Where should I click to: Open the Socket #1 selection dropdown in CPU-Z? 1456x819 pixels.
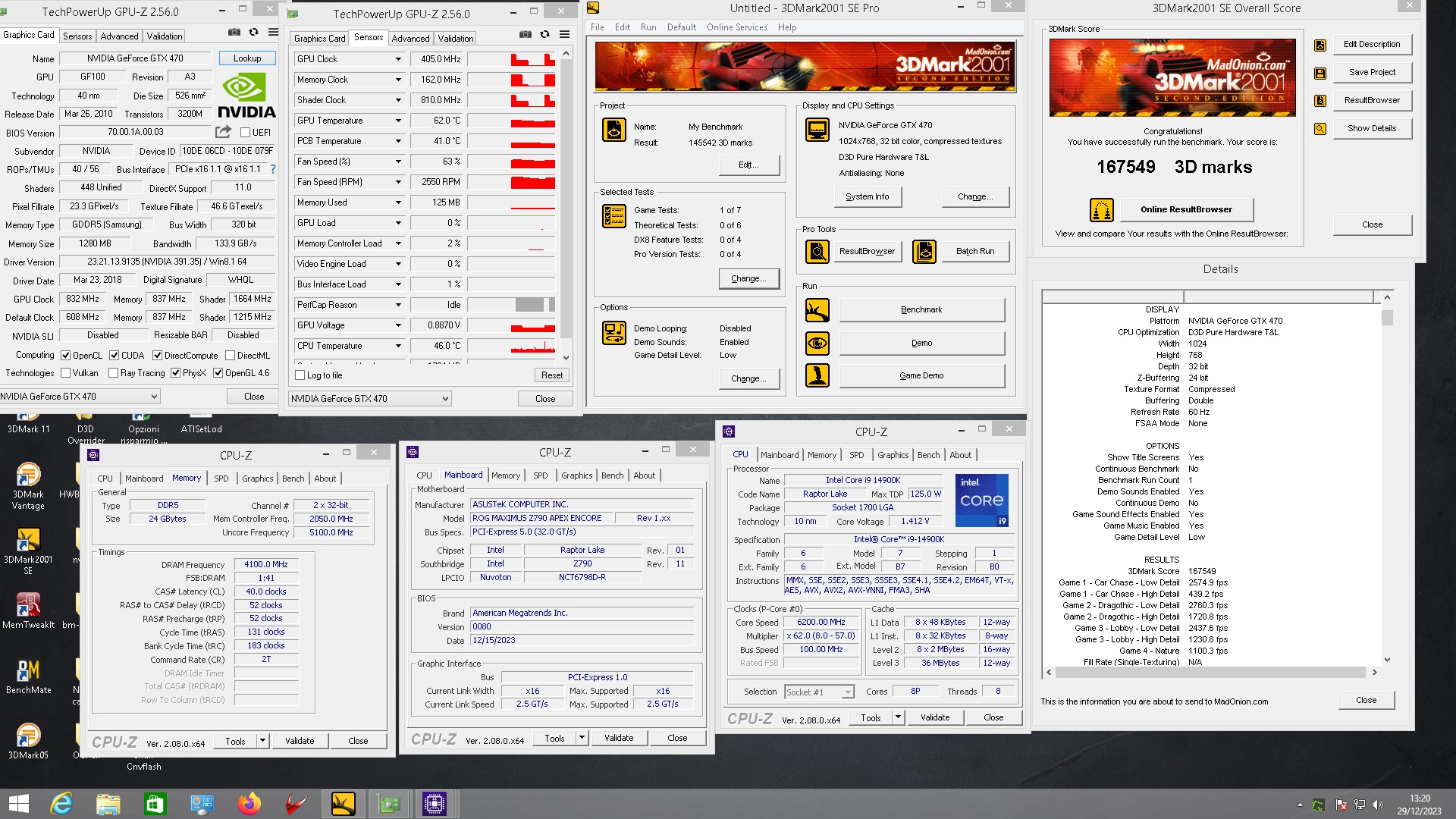point(819,692)
